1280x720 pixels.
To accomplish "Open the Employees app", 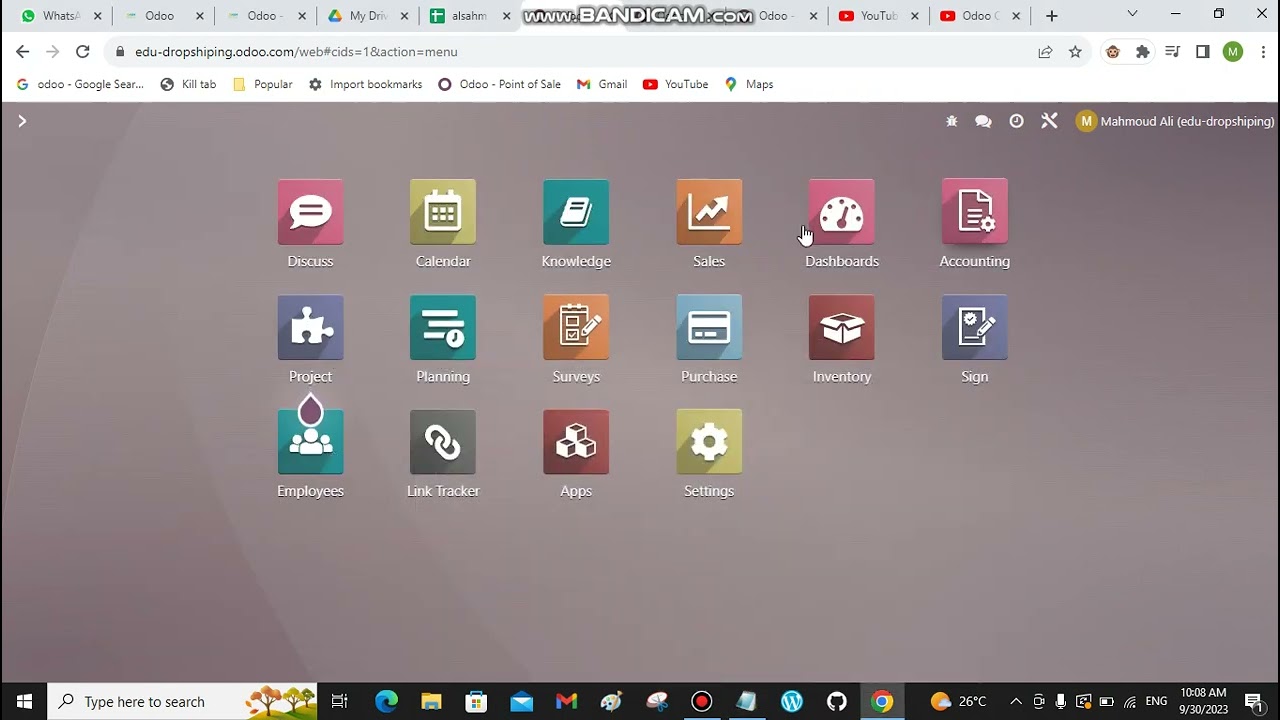I will [x=310, y=442].
